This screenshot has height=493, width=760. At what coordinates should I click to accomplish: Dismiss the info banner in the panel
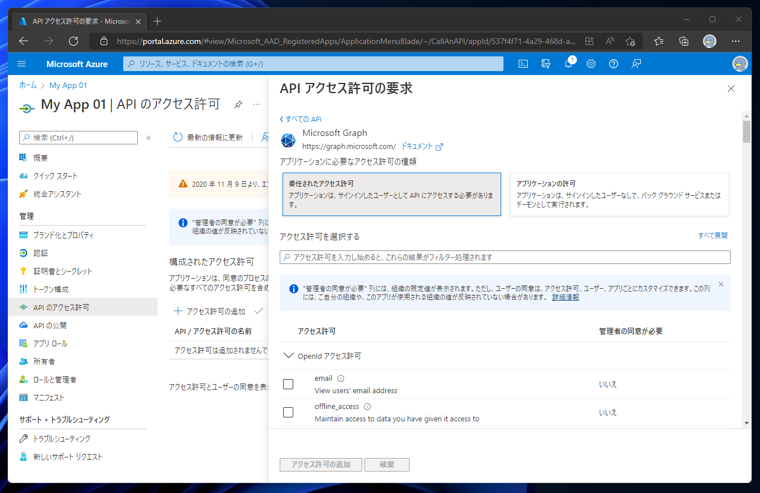721,285
